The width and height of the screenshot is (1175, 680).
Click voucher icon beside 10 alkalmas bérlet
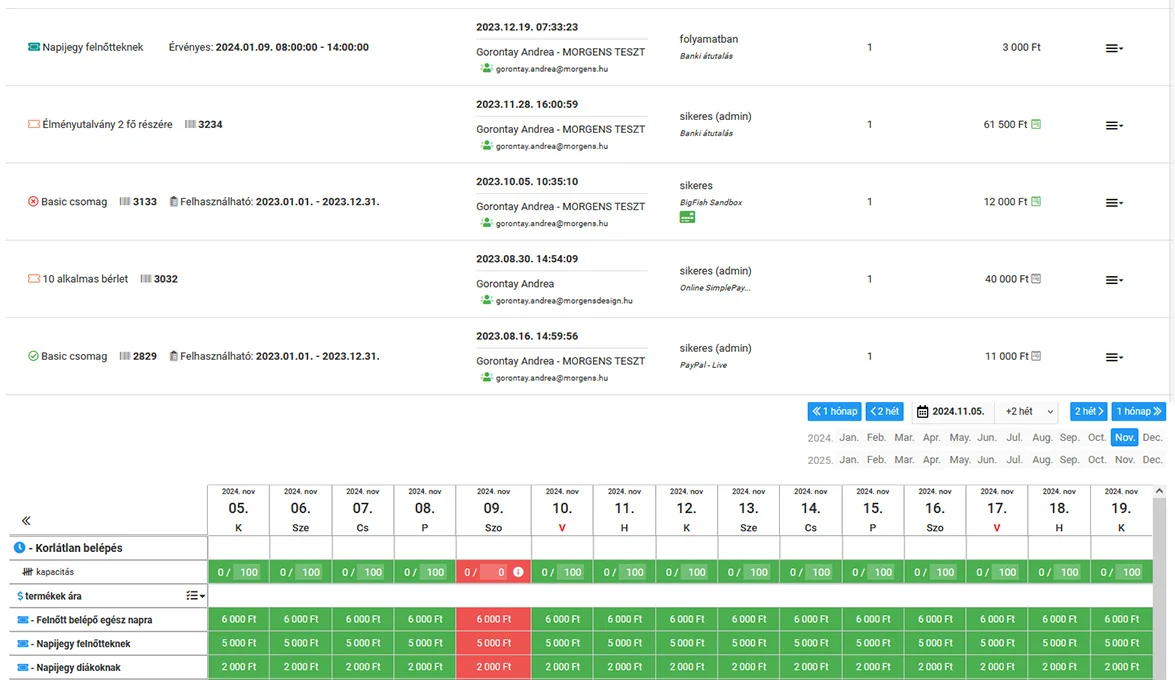pyautogui.click(x=34, y=278)
